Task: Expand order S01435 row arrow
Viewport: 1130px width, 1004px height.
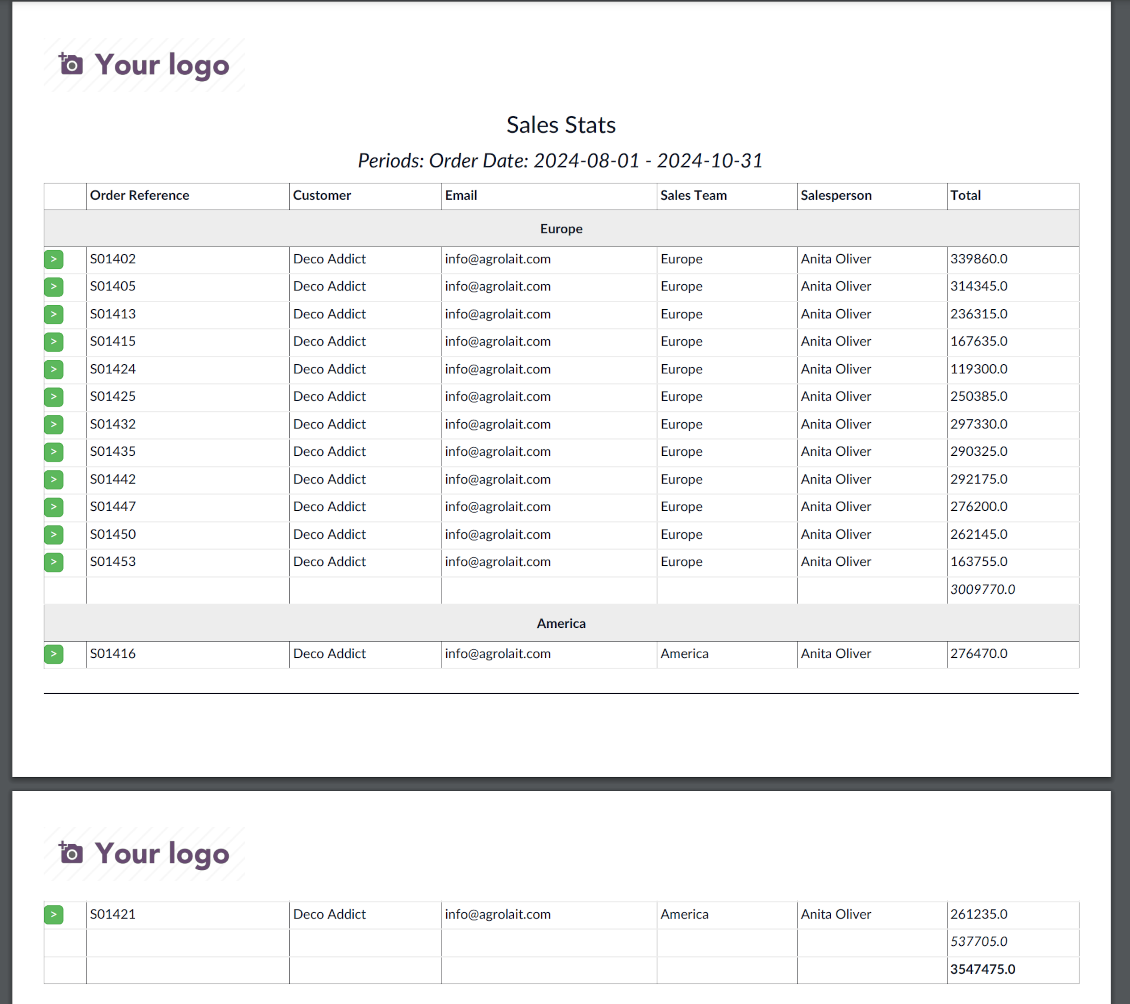Action: coord(54,452)
